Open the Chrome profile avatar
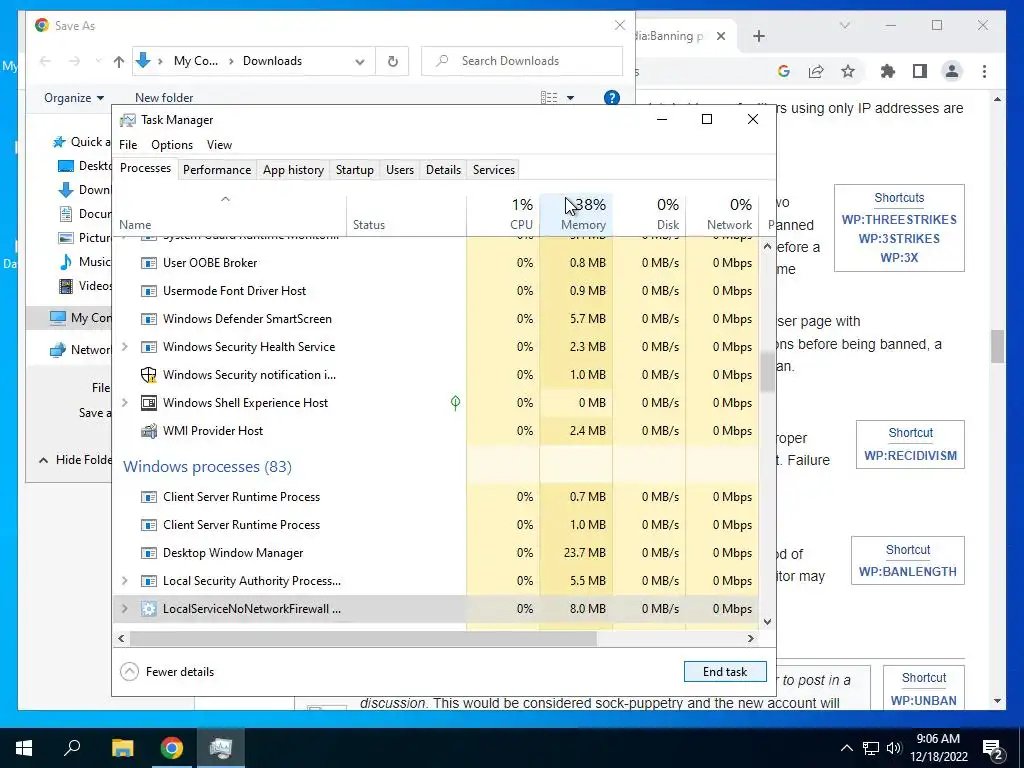1024x768 pixels. point(952,71)
